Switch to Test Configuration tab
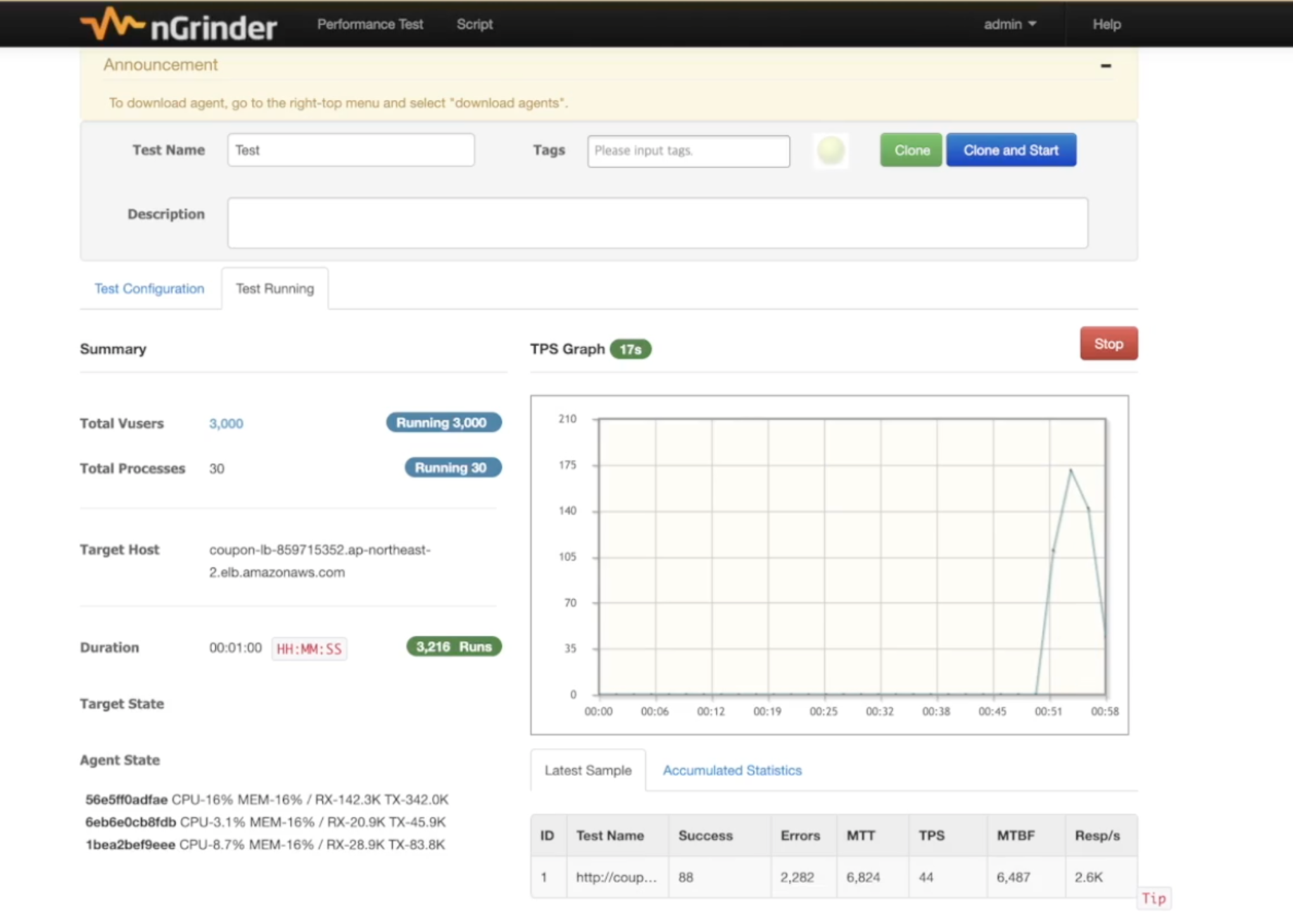Viewport: 1293px width, 924px height. coord(149,289)
